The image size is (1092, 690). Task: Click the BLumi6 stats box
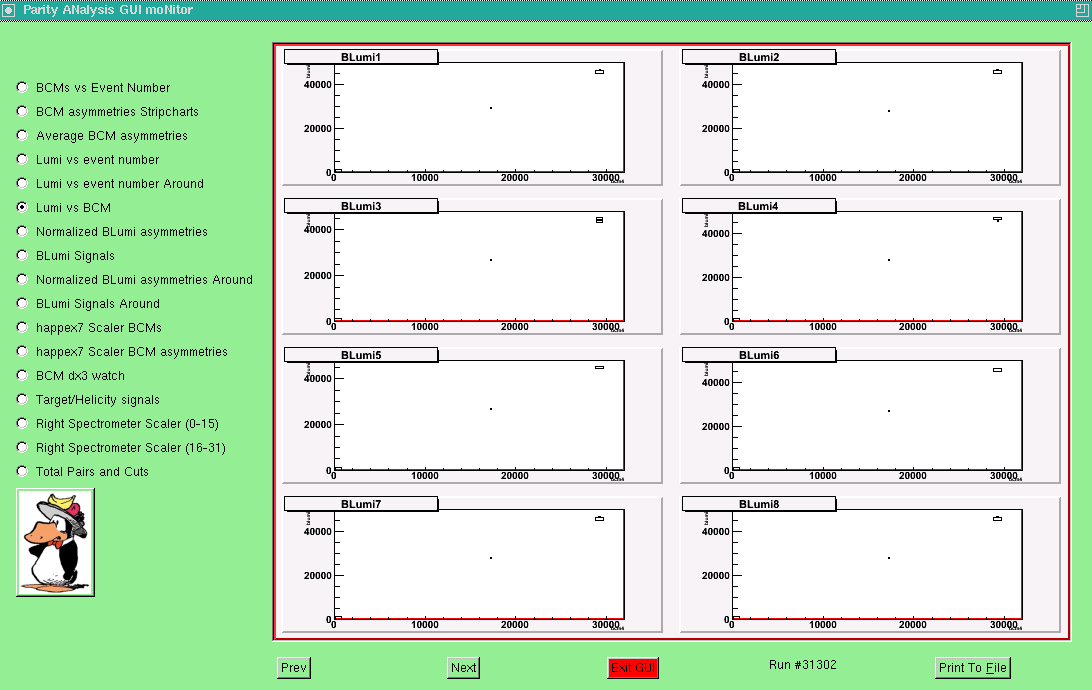(x=997, y=370)
